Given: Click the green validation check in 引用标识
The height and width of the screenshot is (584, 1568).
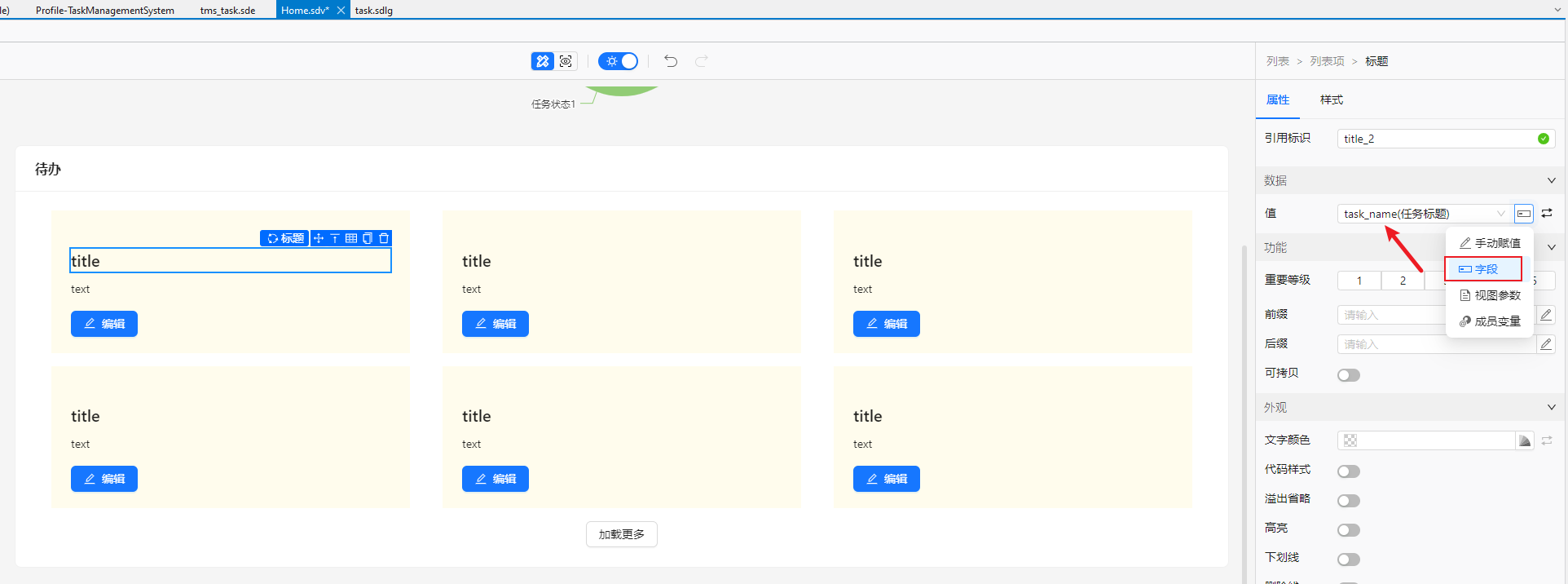Looking at the screenshot, I should [1544, 139].
